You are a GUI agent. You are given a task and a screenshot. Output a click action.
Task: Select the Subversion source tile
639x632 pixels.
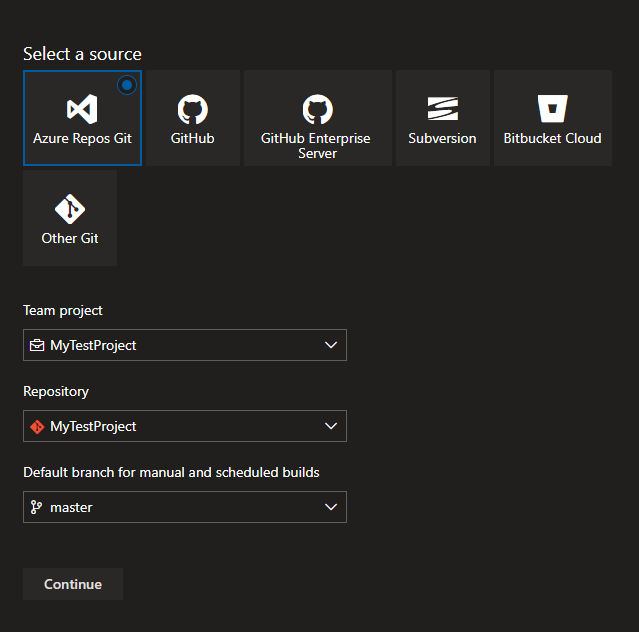[x=443, y=118]
